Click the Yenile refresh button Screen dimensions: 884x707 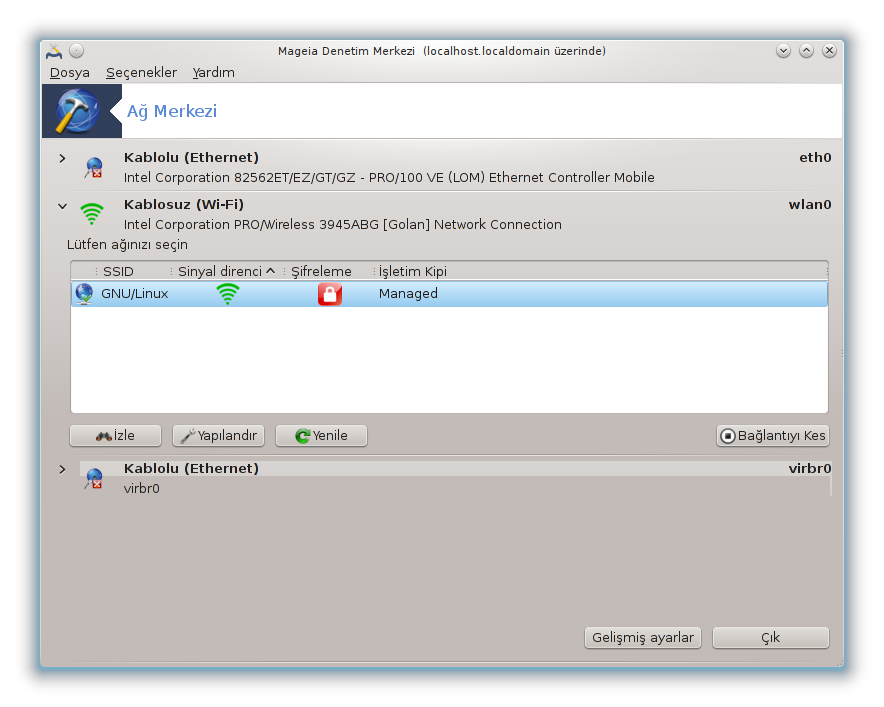click(x=321, y=436)
